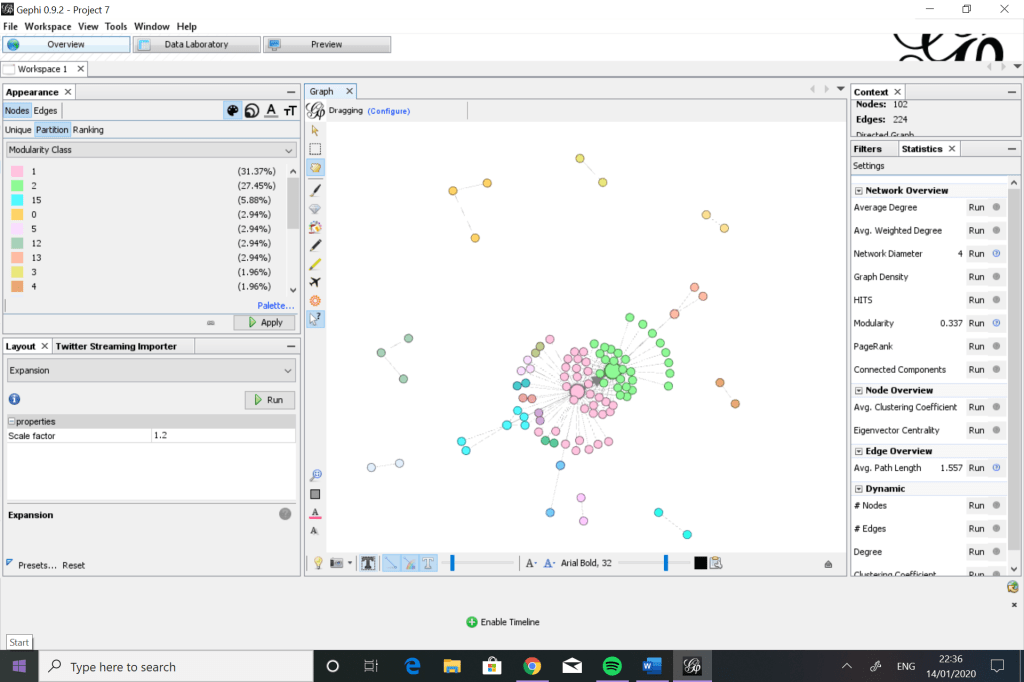1024x682 pixels.
Task: Switch to Edges in Appearance panel
Action: coord(46,111)
